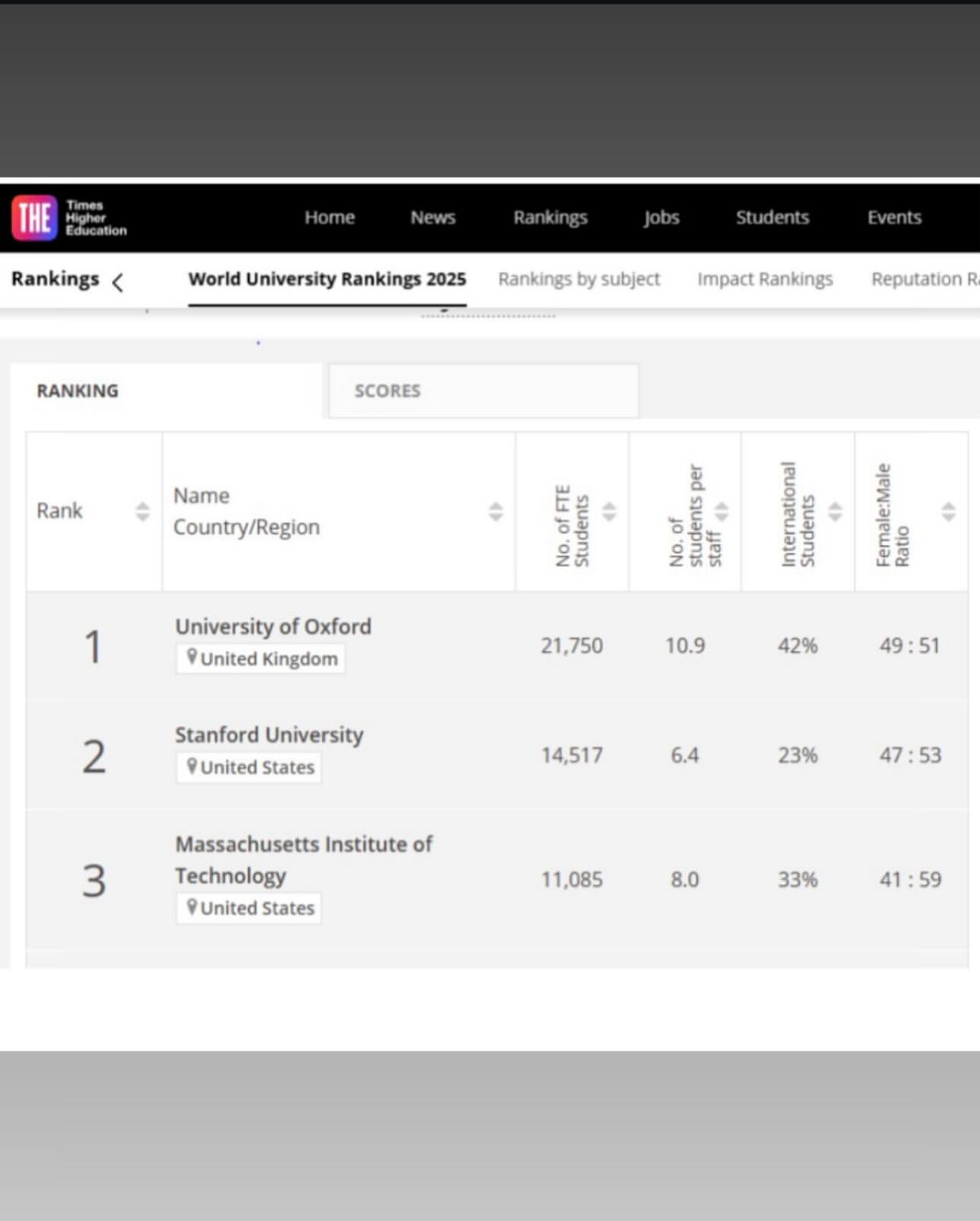Open the Students navigation item
The width and height of the screenshot is (980, 1221).
coord(772,217)
